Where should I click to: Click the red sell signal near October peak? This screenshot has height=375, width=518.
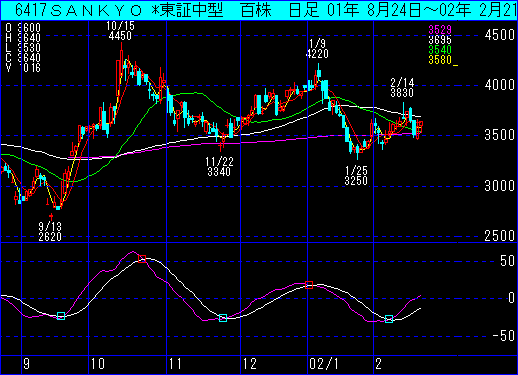point(142,259)
